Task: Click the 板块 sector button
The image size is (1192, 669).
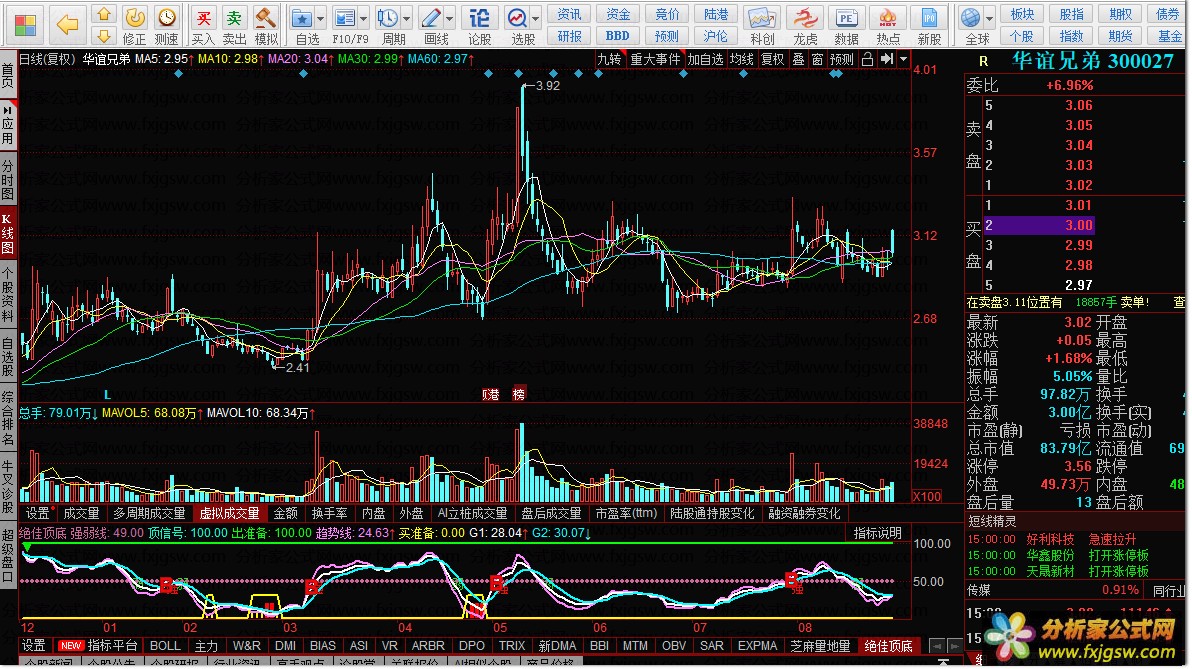Action: click(x=1022, y=14)
